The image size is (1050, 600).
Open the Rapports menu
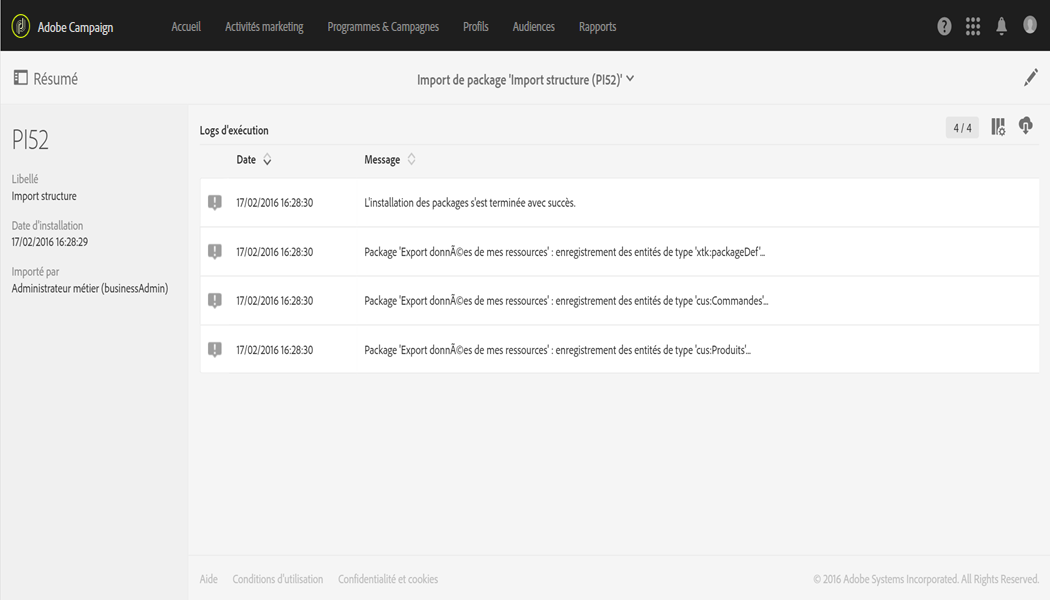click(x=597, y=27)
